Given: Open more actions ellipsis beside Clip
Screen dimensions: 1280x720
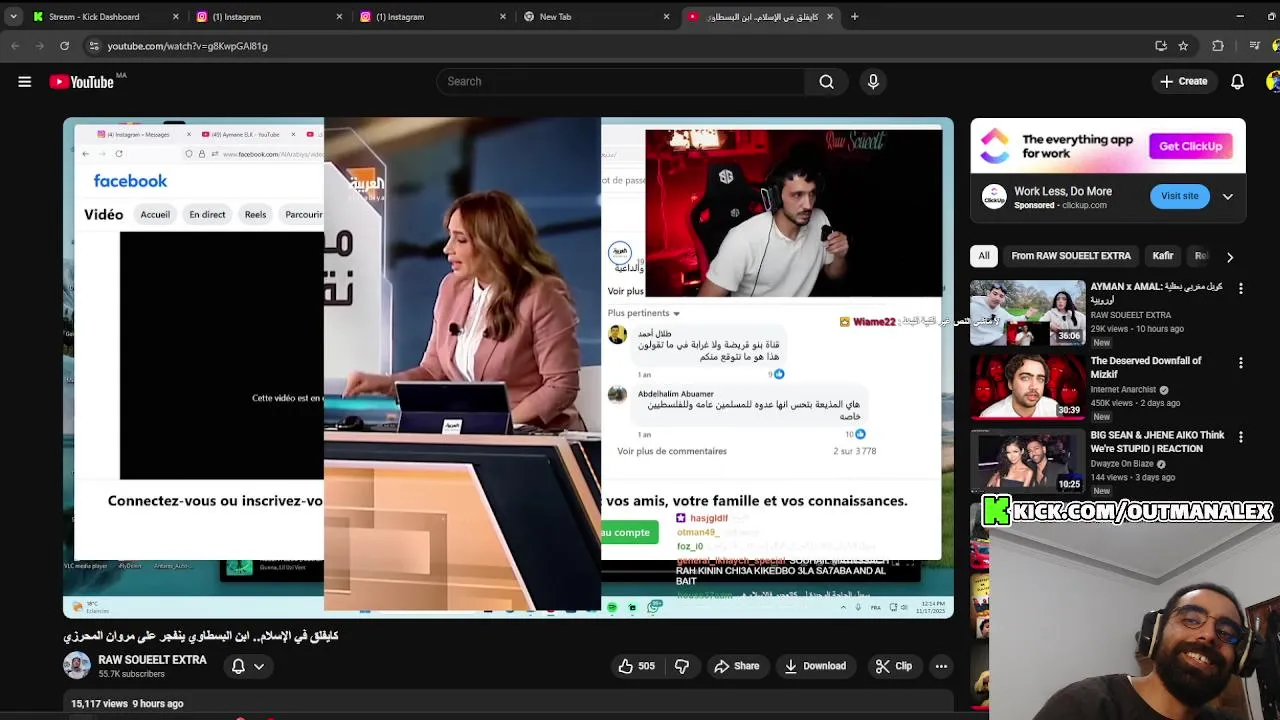Looking at the screenshot, I should click(941, 666).
